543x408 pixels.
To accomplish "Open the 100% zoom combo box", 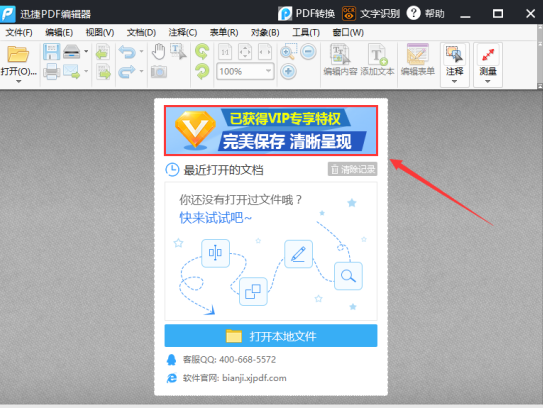I will click(245, 71).
